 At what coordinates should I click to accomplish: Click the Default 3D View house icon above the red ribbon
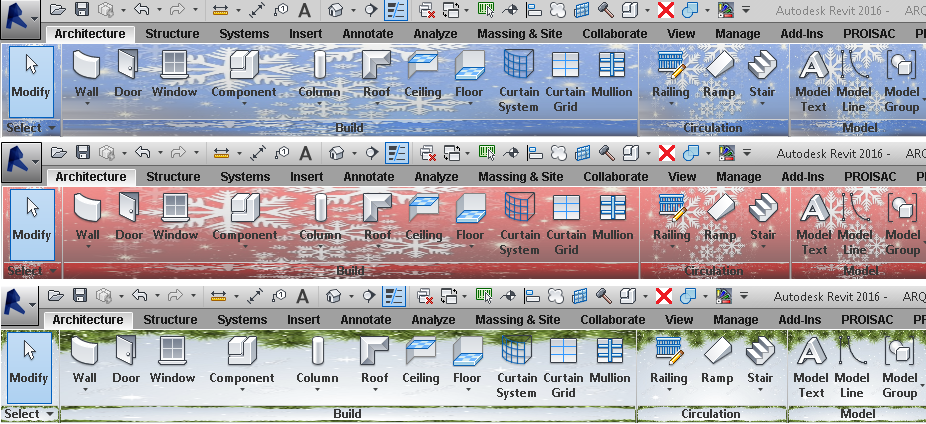pos(336,152)
